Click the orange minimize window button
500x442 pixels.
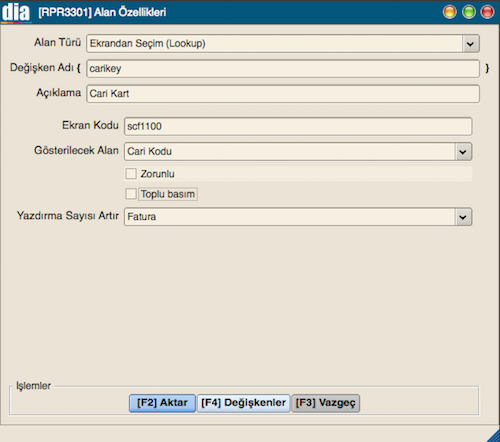click(x=450, y=12)
